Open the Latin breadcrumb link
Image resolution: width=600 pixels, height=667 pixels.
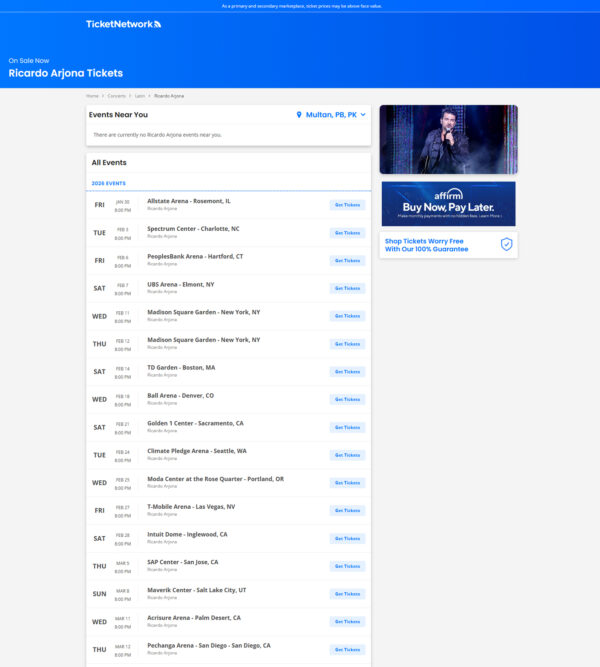[140, 96]
